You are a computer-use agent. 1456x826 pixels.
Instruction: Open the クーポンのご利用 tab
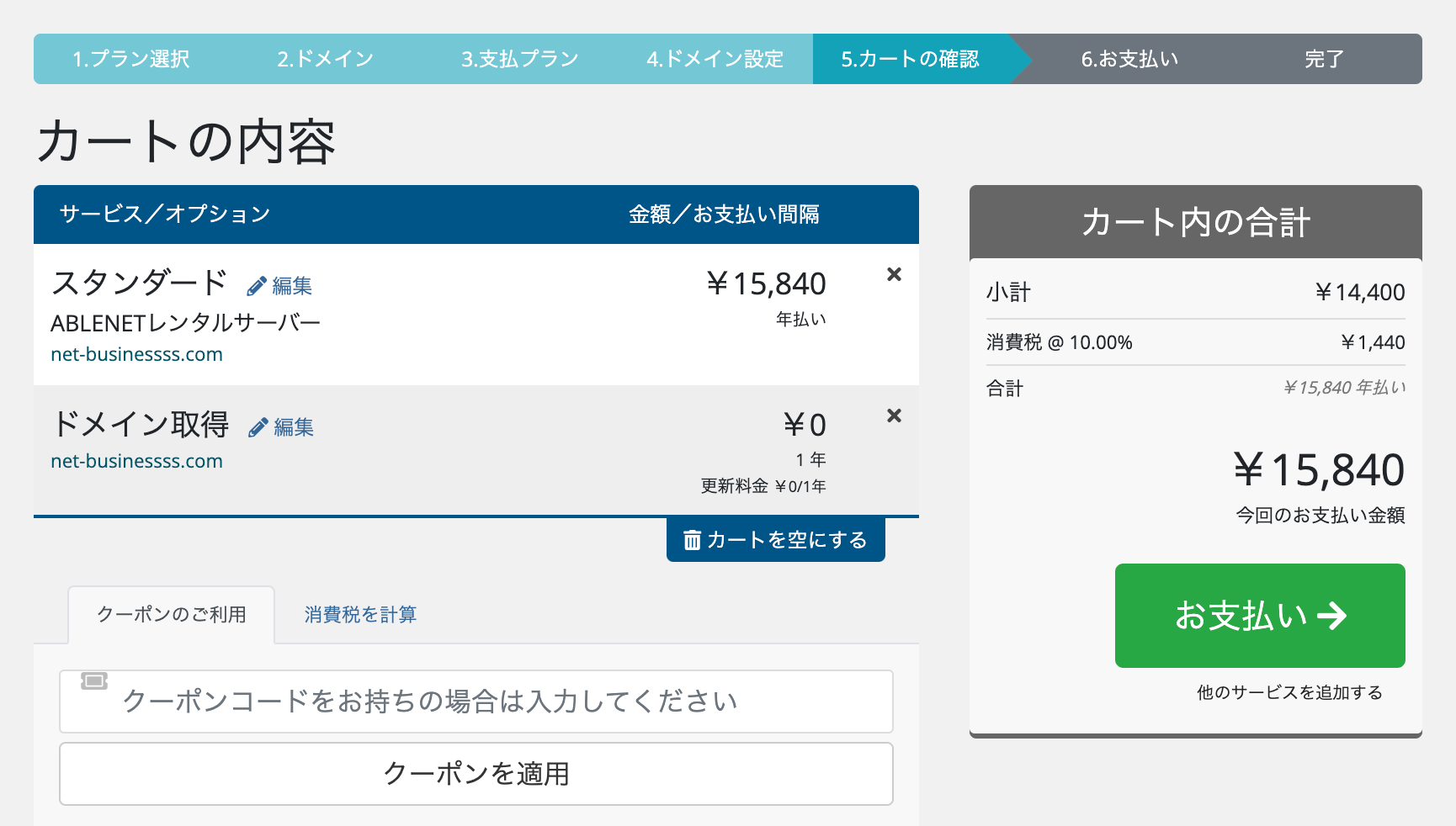[172, 615]
